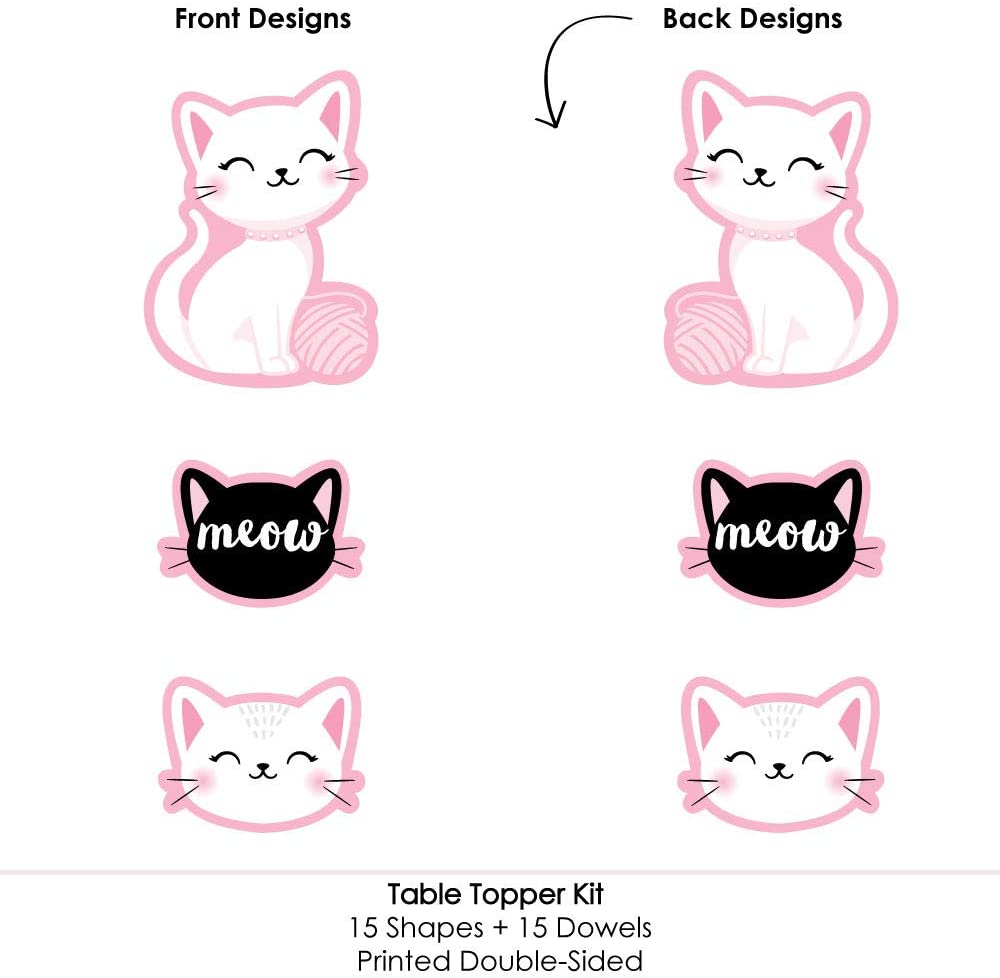The height and width of the screenshot is (978, 1000).
Task: Click the front sitting kitten with yarn
Action: coord(261,230)
